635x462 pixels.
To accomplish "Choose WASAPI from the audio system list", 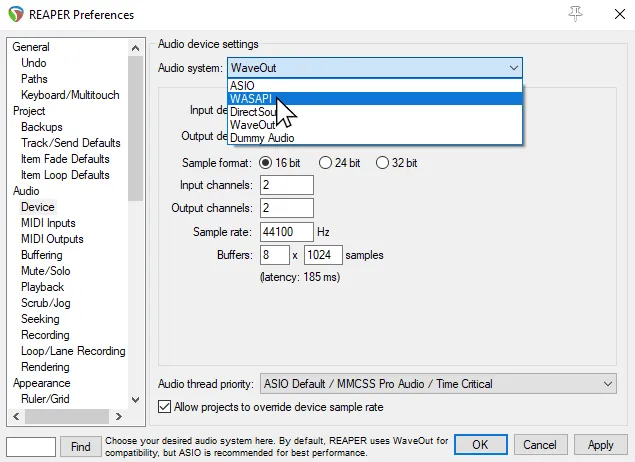I will [375, 99].
